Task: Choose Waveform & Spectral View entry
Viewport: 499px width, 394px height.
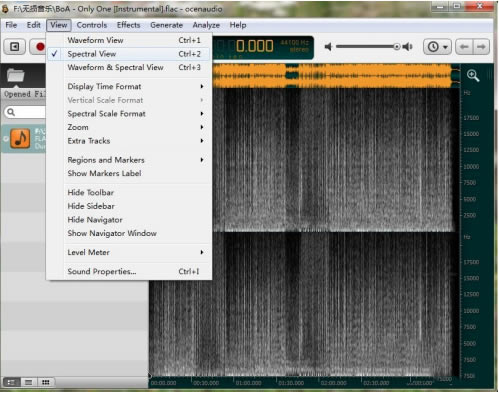Action: [129, 67]
